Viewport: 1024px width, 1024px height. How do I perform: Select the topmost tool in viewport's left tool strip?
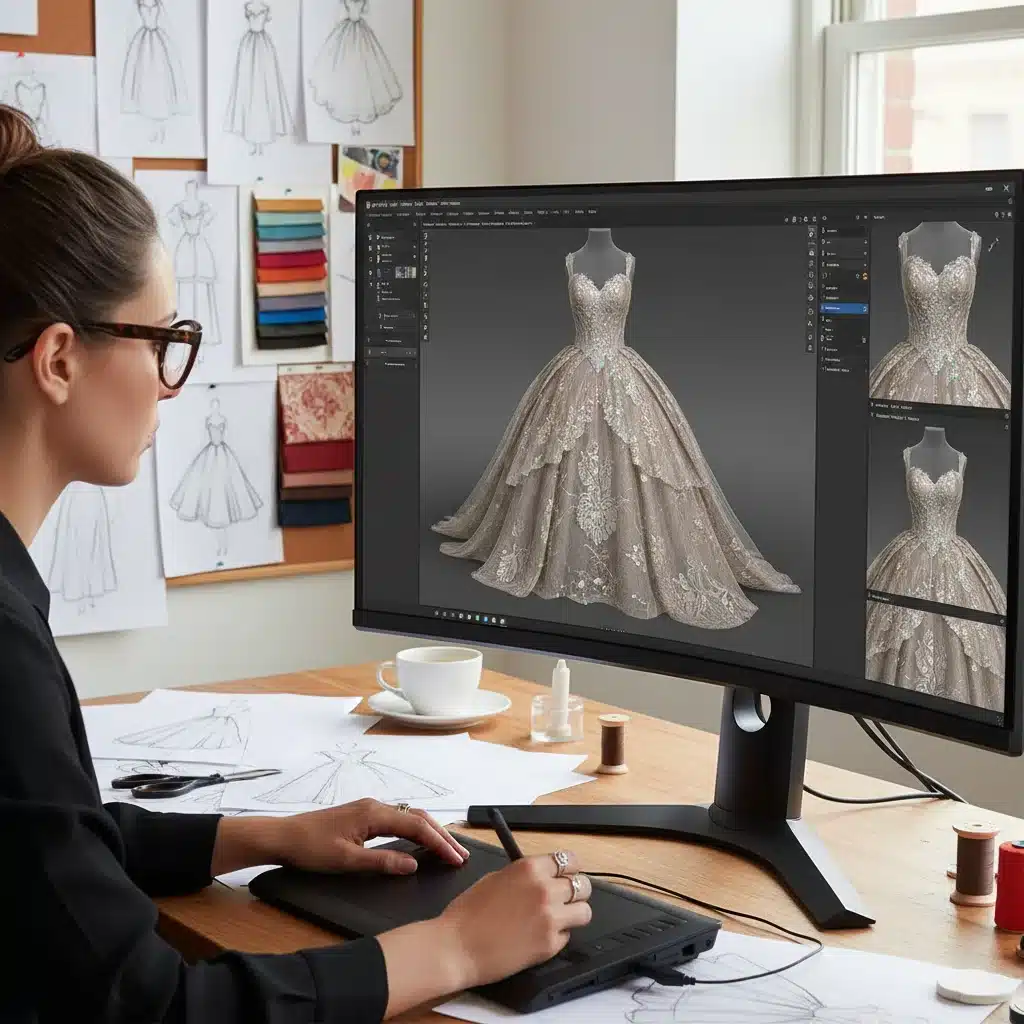(x=426, y=236)
